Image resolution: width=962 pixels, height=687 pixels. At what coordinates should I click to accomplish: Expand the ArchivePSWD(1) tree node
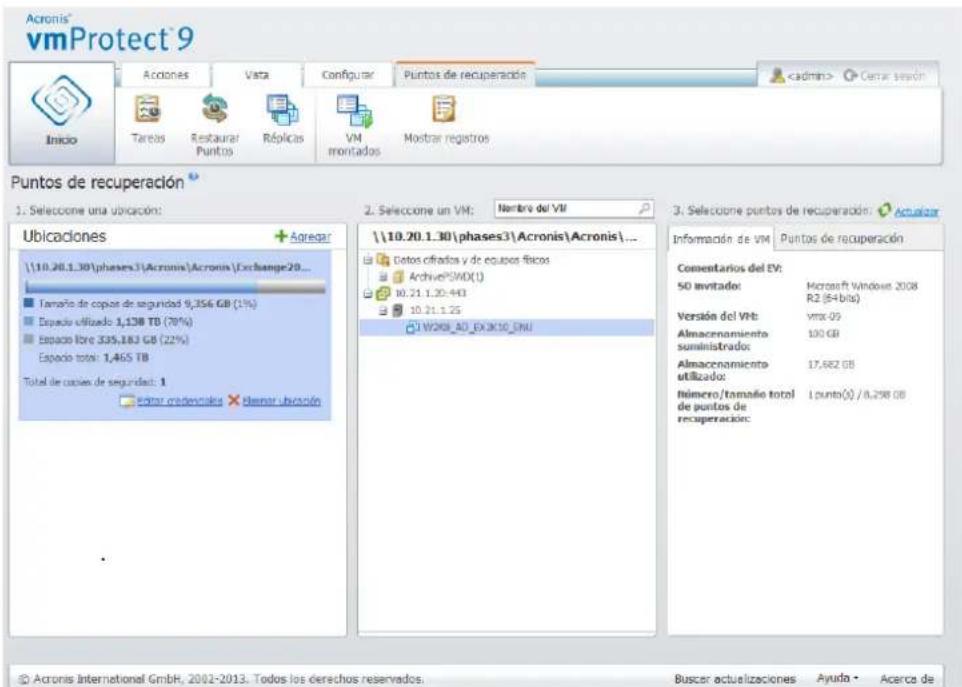pyautogui.click(x=383, y=277)
